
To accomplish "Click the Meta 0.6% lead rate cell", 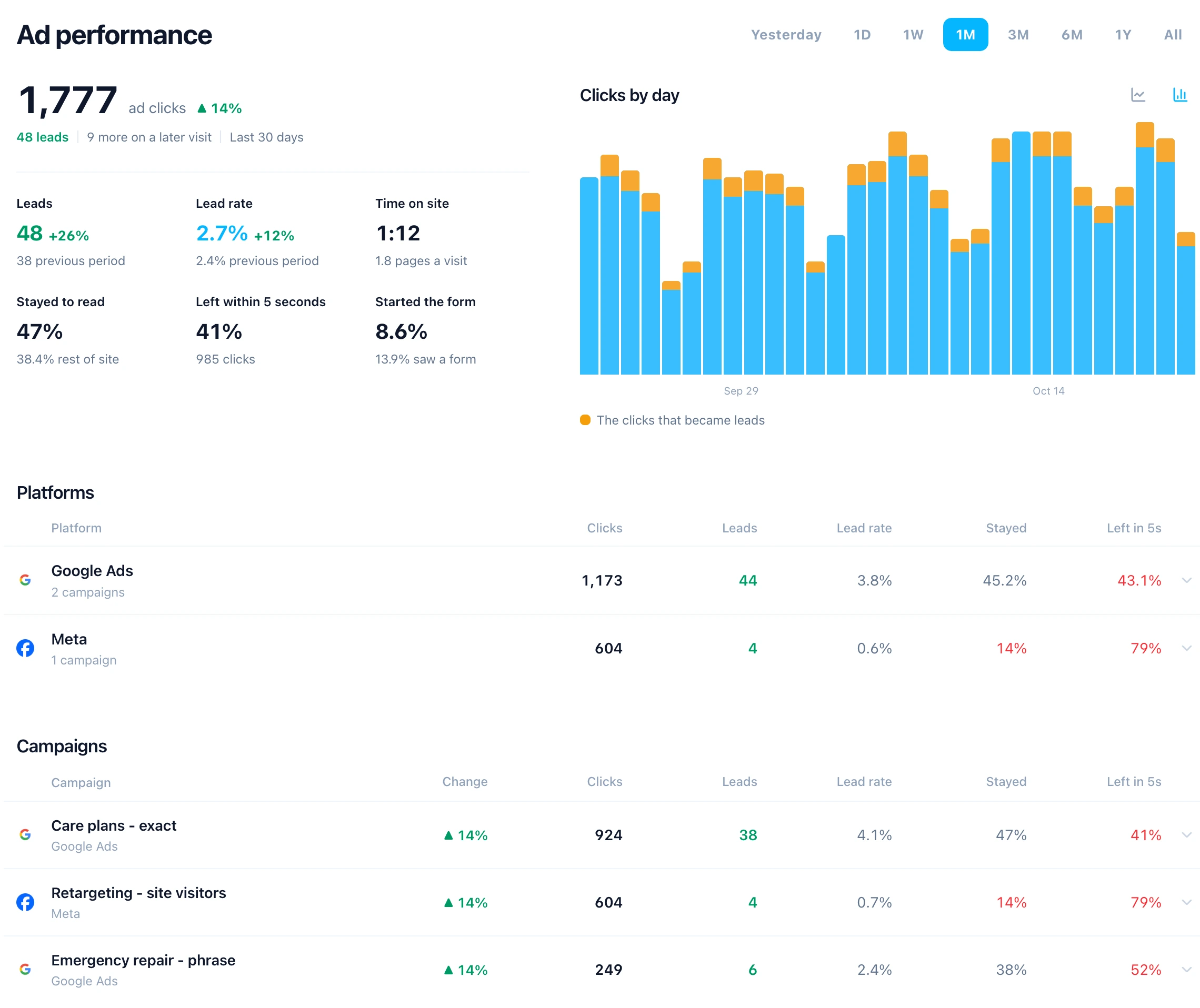I will tap(874, 649).
